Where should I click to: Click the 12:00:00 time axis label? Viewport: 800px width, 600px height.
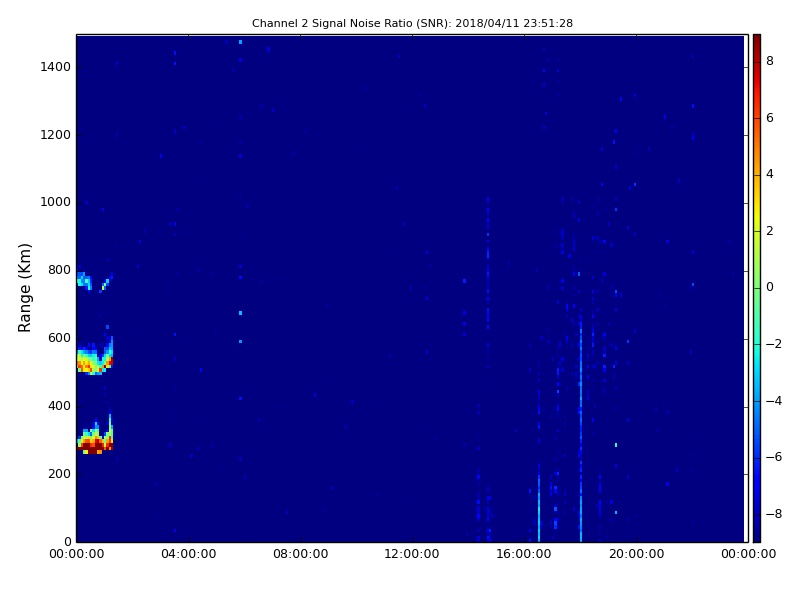pos(412,554)
